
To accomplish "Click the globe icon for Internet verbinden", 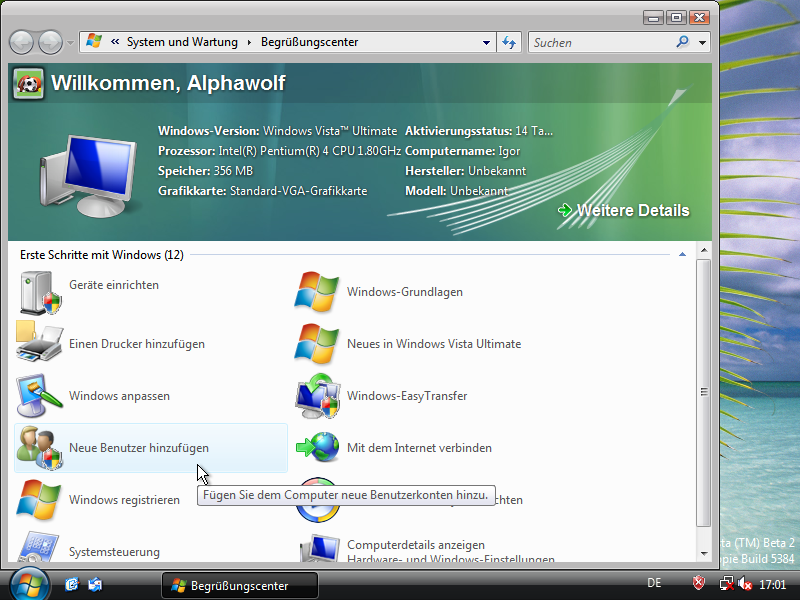I will pos(317,448).
